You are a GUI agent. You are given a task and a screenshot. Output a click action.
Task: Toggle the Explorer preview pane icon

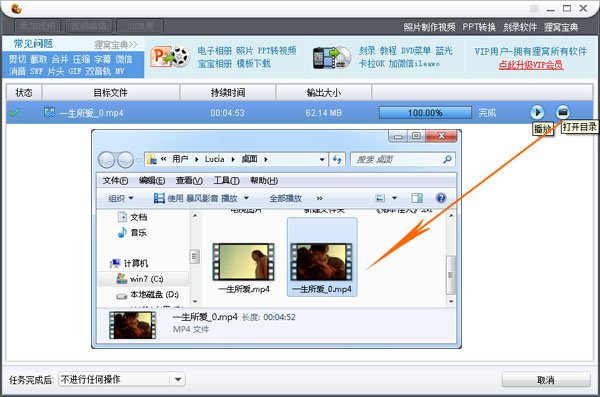click(x=417, y=198)
